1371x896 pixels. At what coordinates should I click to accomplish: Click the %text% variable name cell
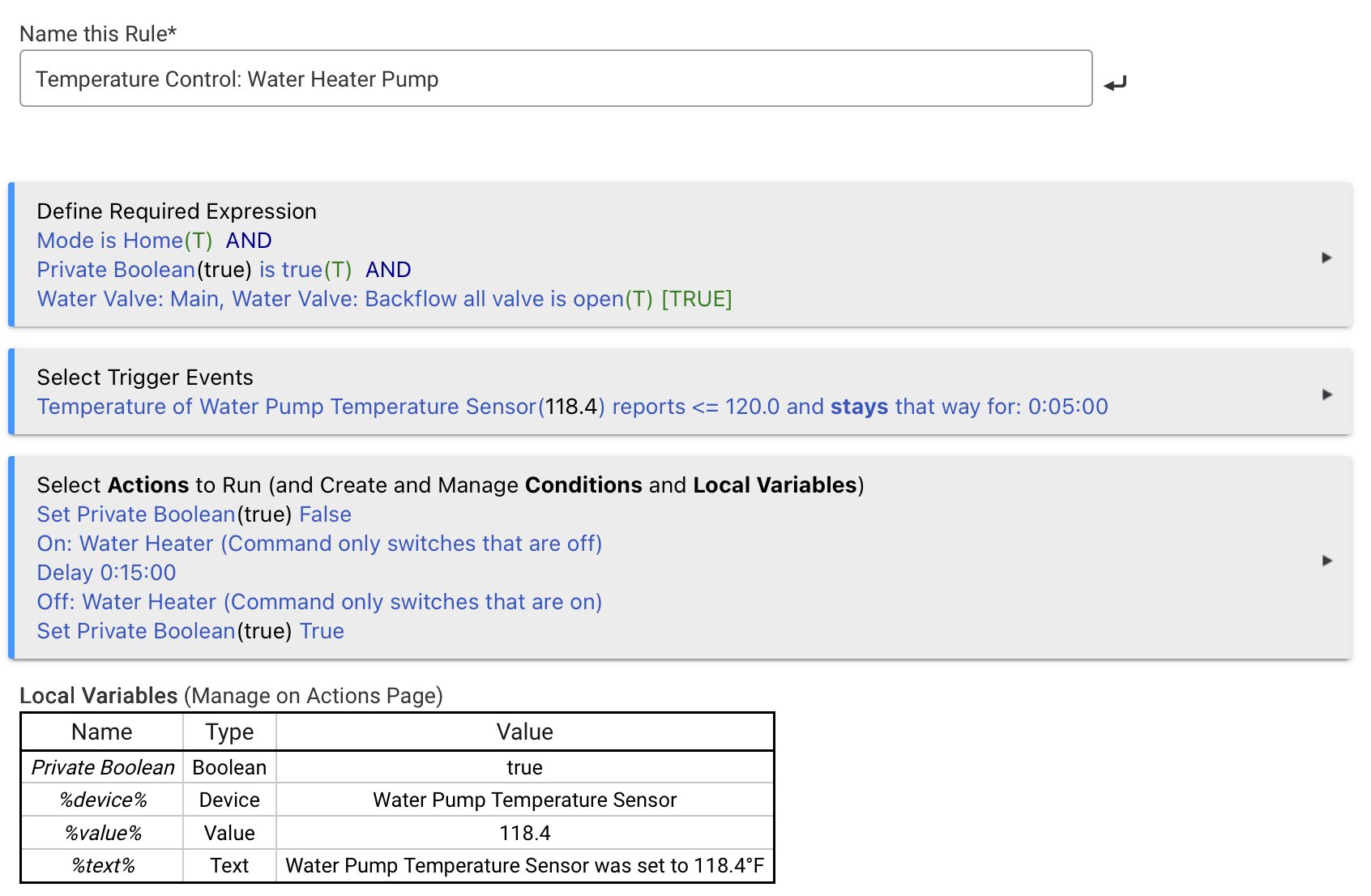point(103,865)
